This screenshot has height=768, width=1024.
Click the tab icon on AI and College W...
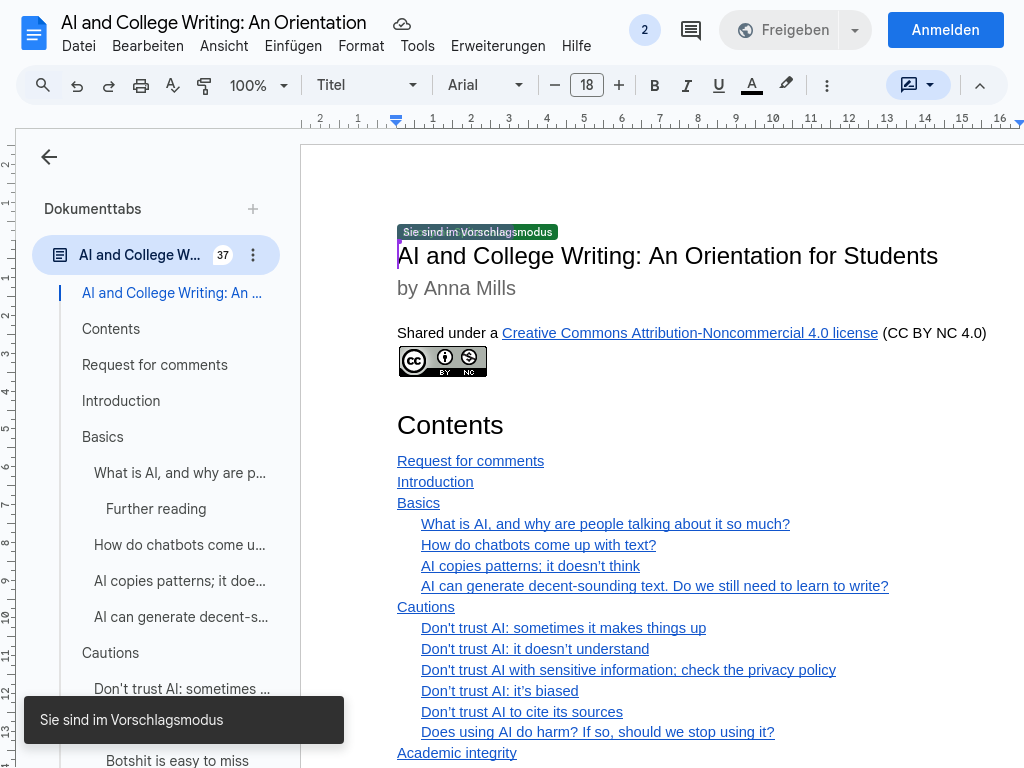point(59,255)
